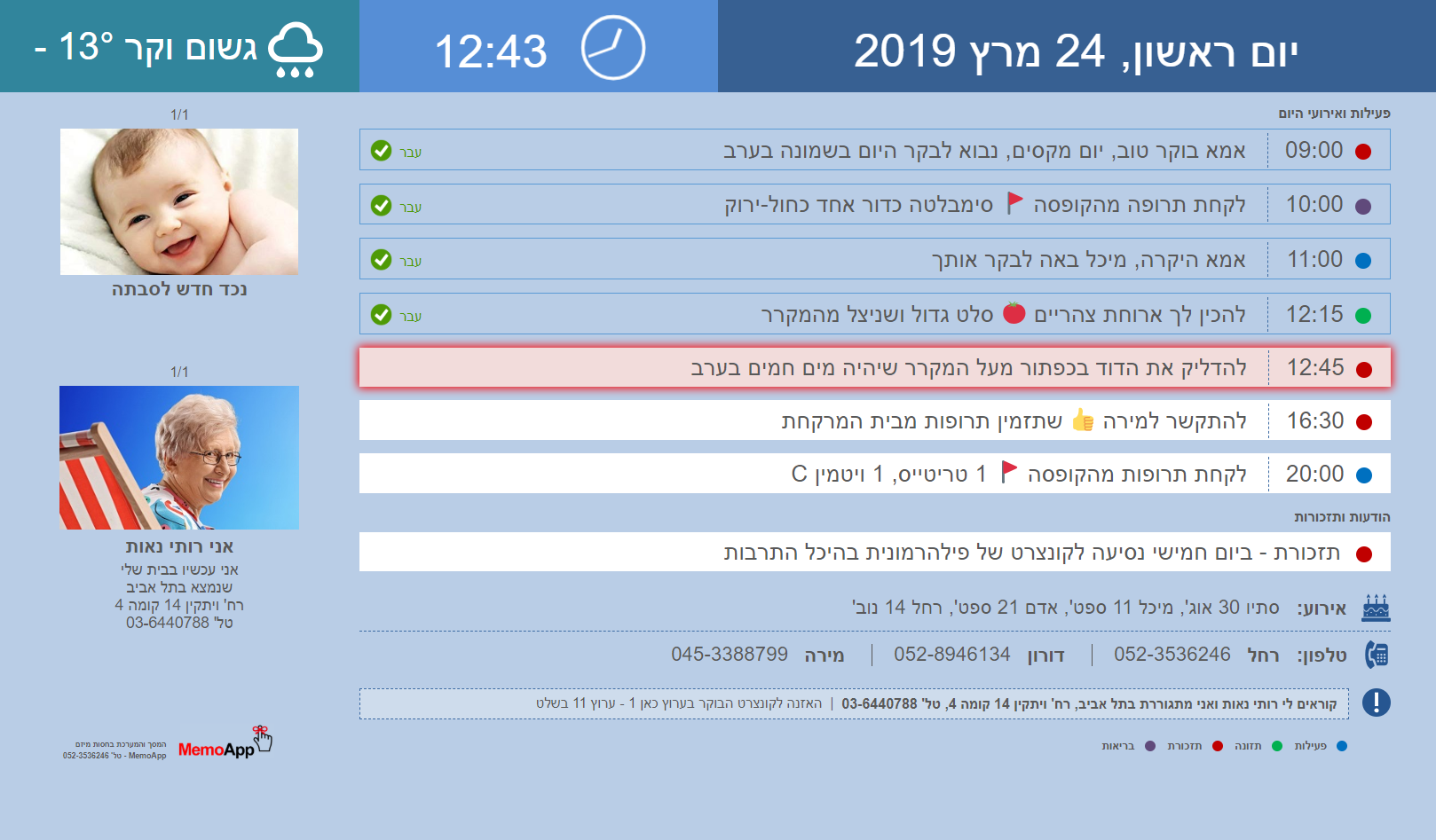Click the caption אני רותי נאות
Screen dimensions: 1436x840
pos(179,546)
